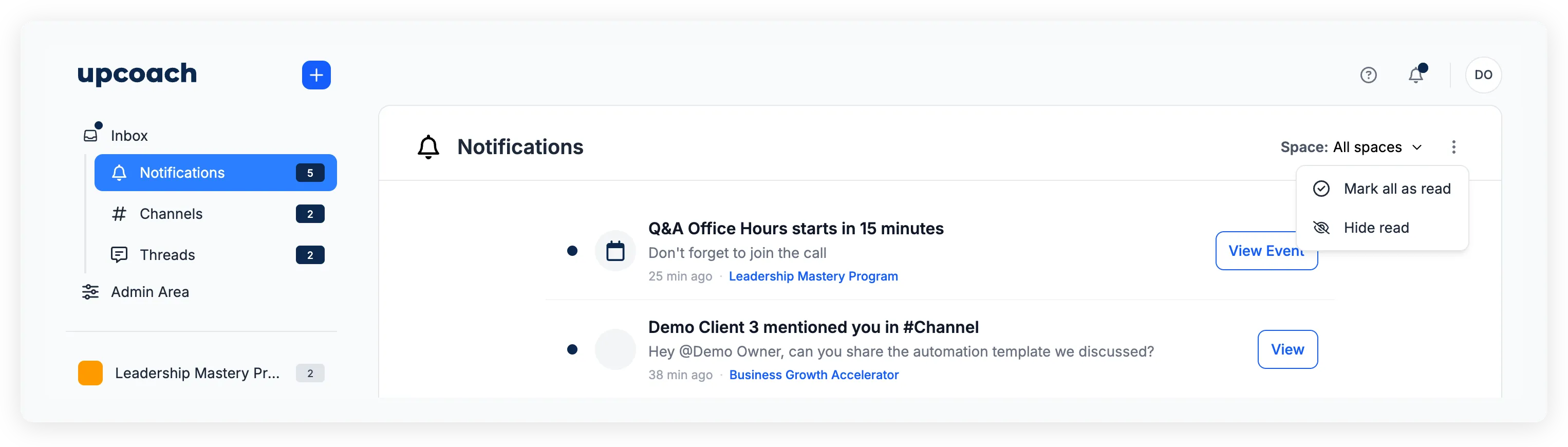Open the DO user avatar menu
1568x447 pixels.
(1483, 75)
